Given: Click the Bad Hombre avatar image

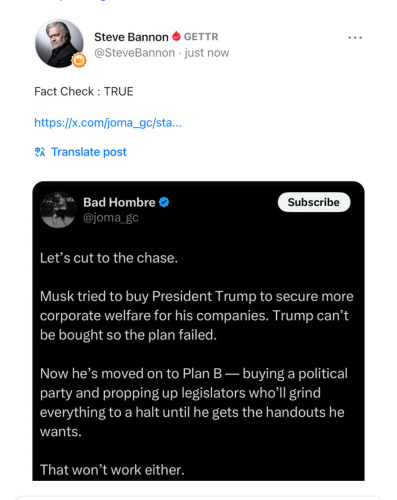Looking at the screenshot, I should tap(58, 210).
